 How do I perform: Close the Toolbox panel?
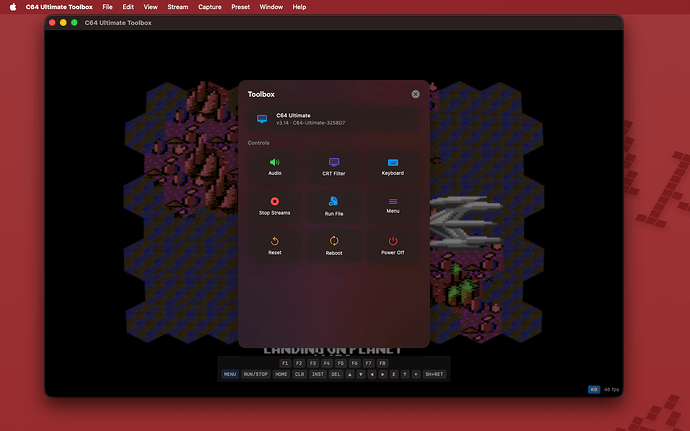click(415, 94)
